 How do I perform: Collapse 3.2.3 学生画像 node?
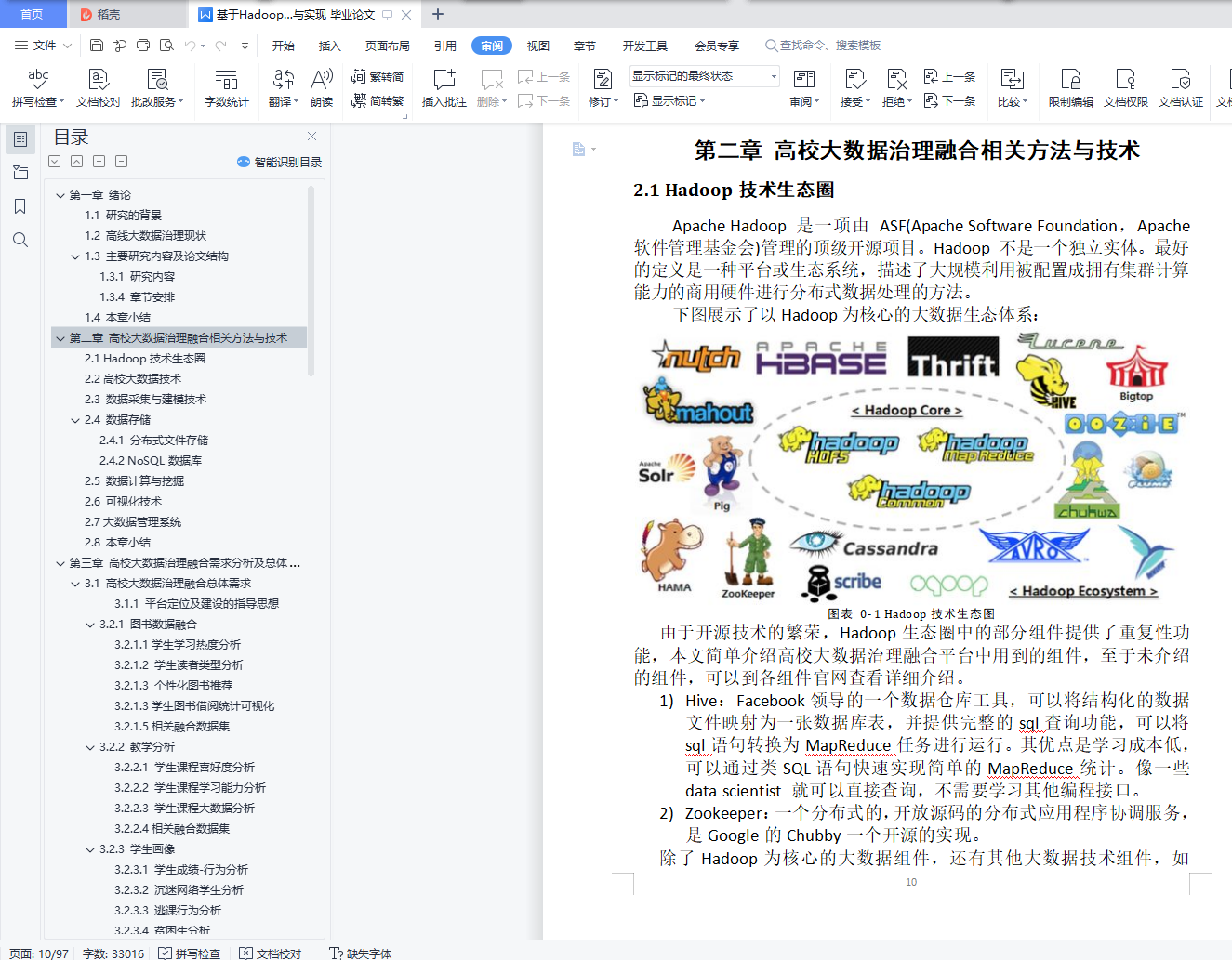click(x=90, y=849)
